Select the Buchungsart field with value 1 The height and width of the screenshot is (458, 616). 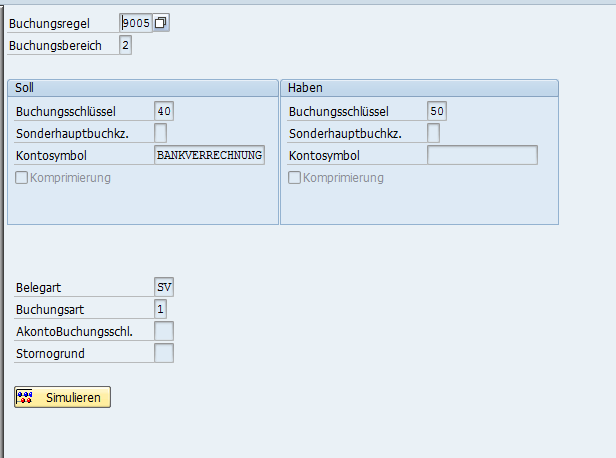coord(161,309)
